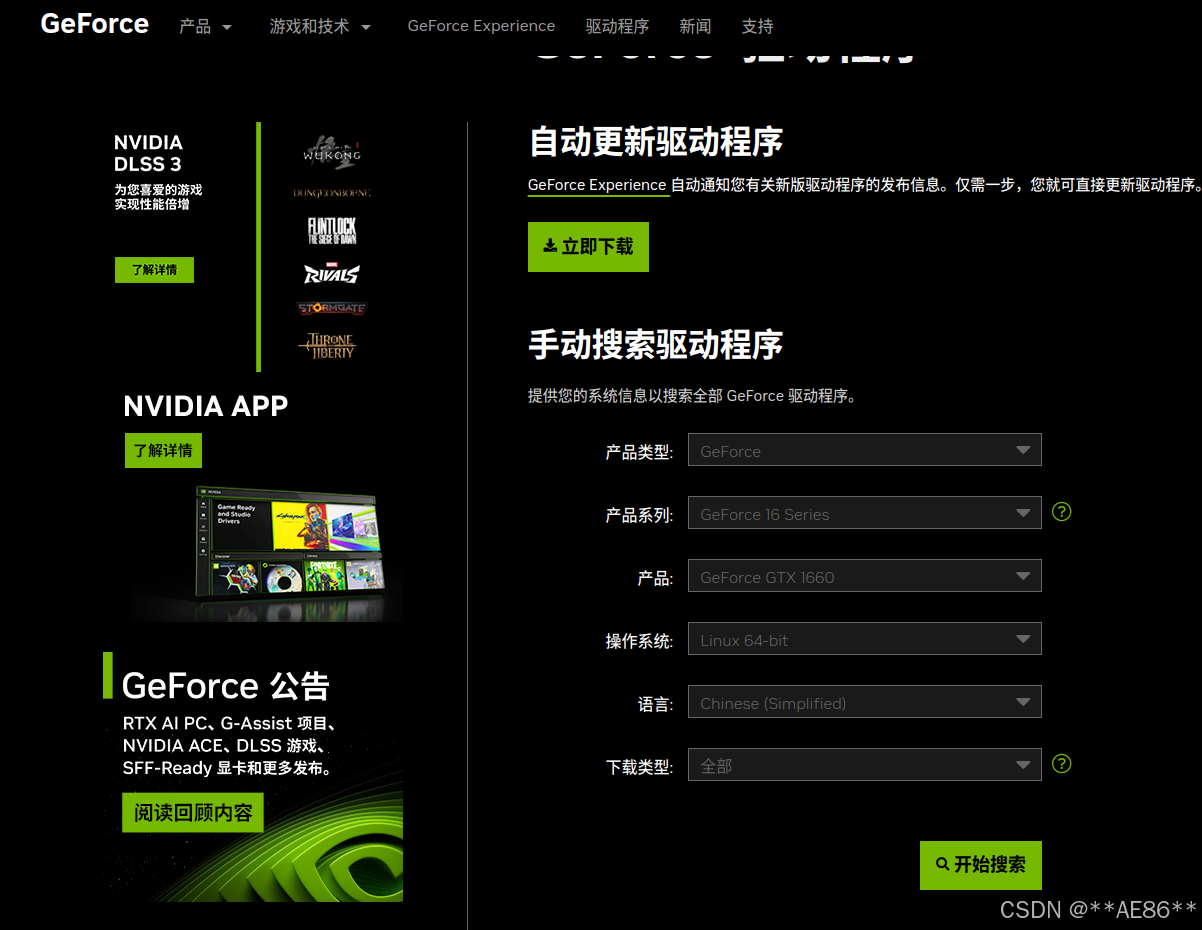Click the 手动搜索驱动程序 heading
1202x930 pixels.
tap(656, 345)
